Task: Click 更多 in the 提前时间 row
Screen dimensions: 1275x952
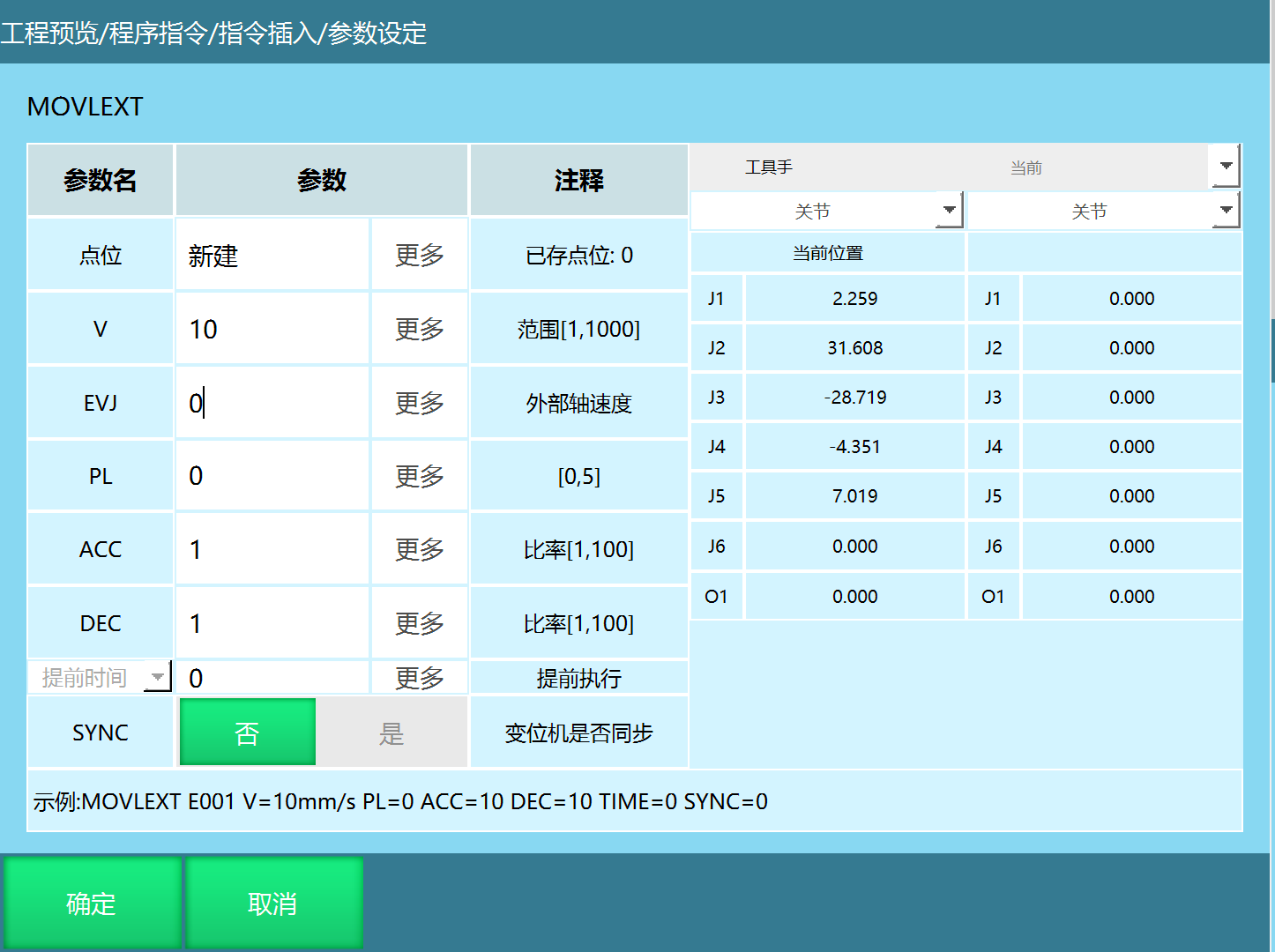Action: (x=419, y=677)
